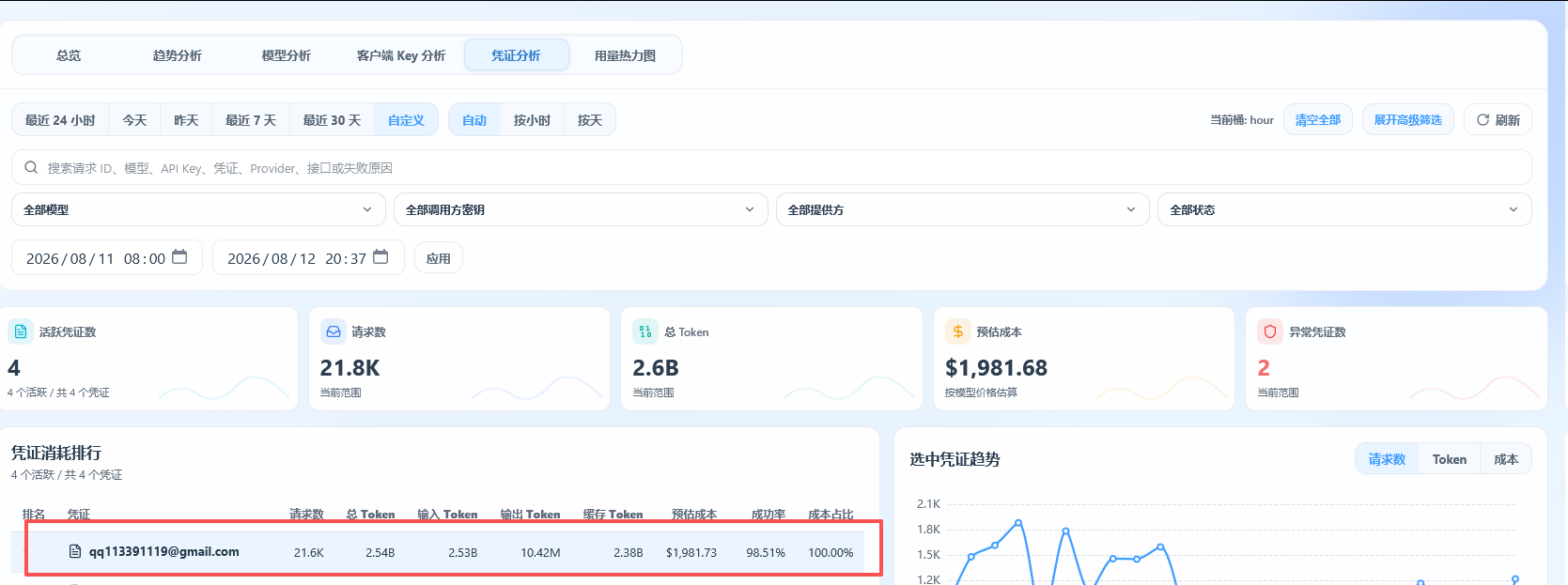Viewport: 1568px width, 585px height.
Task: Select the 凭证分析 tab
Action: pos(516,55)
